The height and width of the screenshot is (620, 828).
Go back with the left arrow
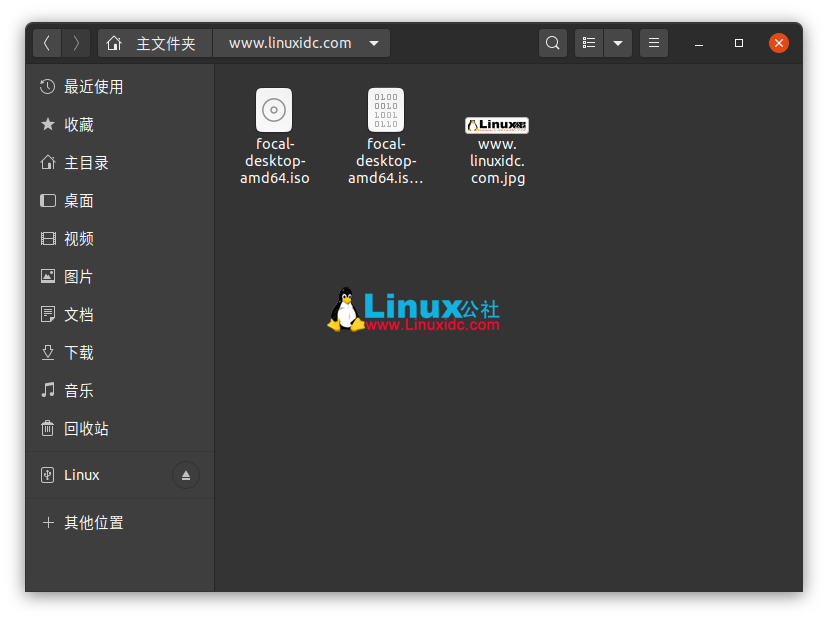(x=47, y=43)
